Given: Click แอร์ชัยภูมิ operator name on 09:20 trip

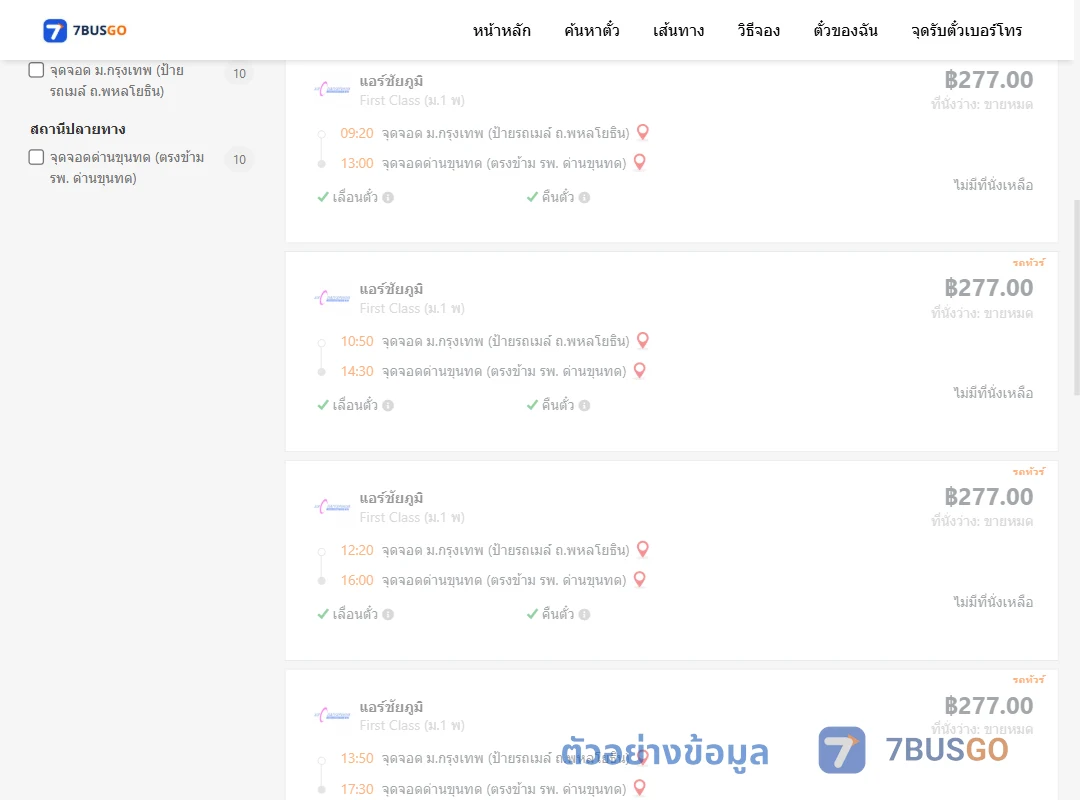Looking at the screenshot, I should click(x=391, y=81).
